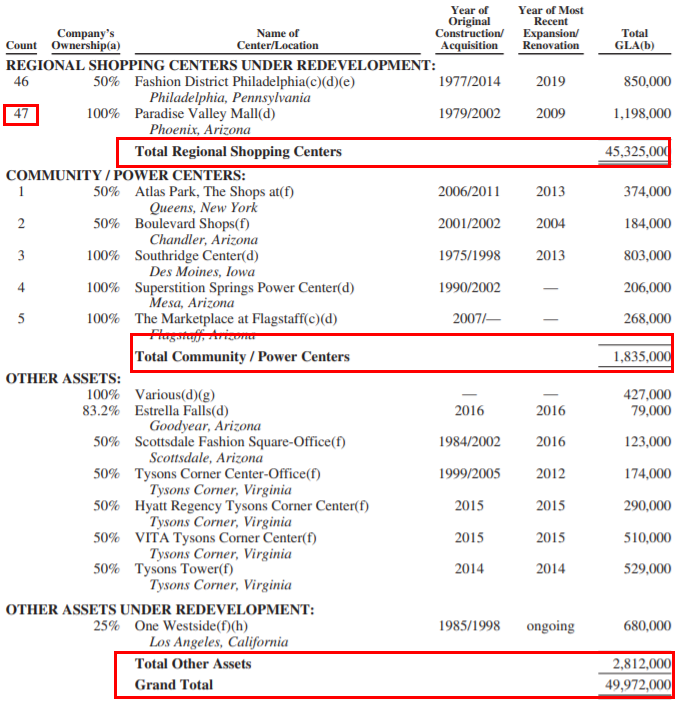Click count number 47
The image size is (680, 706).
[x=21, y=113]
